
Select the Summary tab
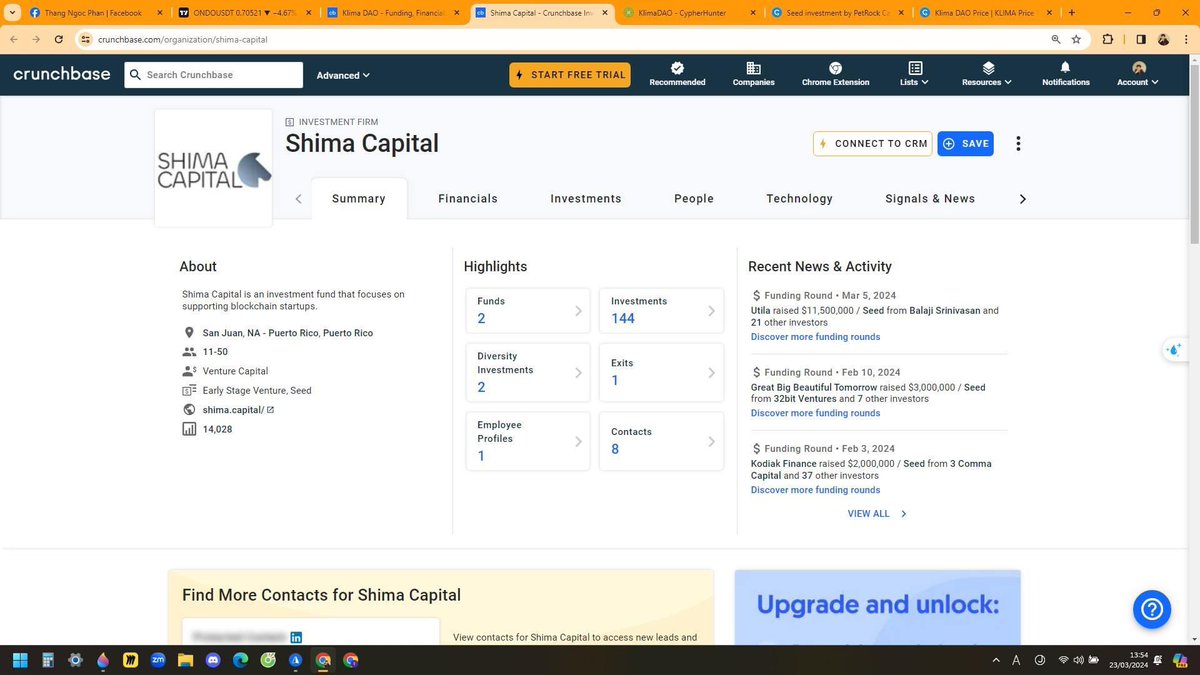(x=359, y=199)
